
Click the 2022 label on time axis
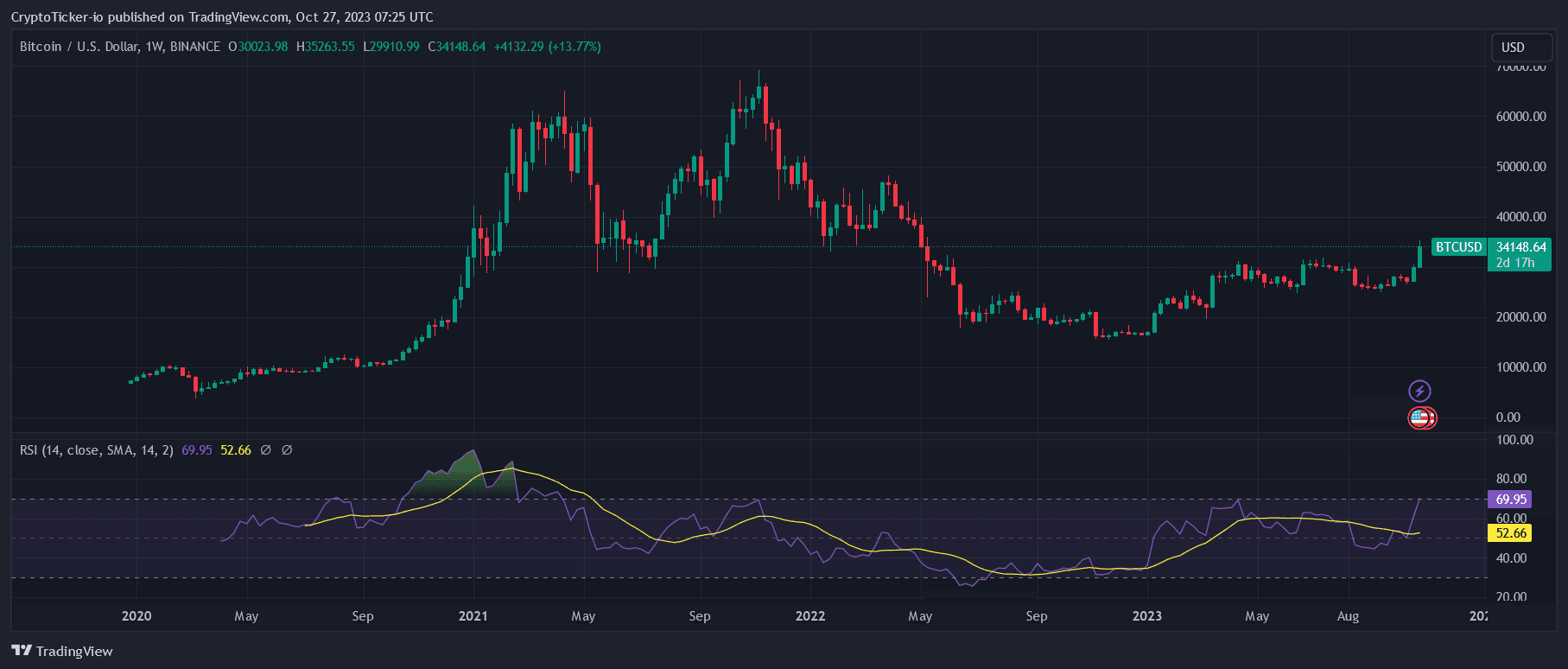(x=809, y=616)
